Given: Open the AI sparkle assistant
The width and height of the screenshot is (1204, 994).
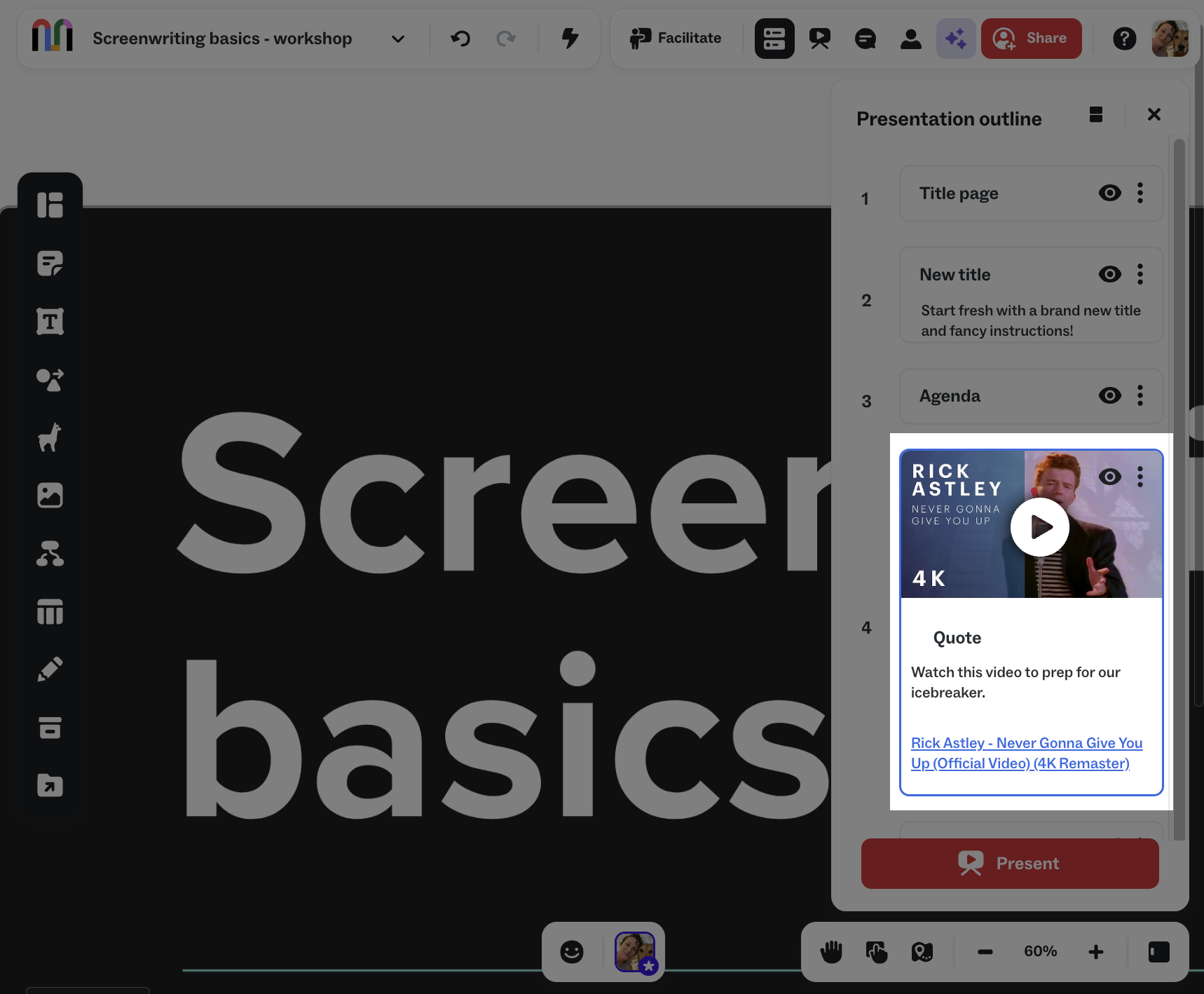Looking at the screenshot, I should pyautogui.click(x=956, y=39).
